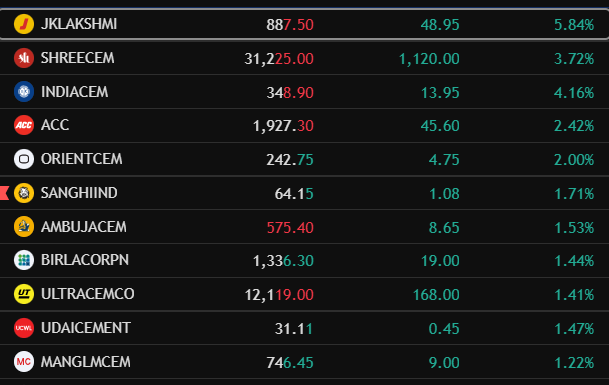Click the last price 887.50

290,25
